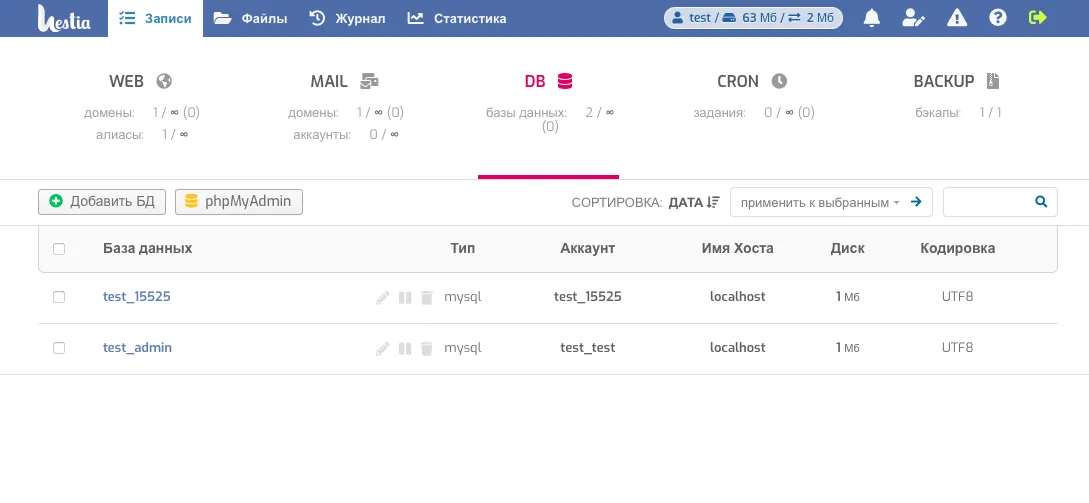Select the test_admin row checkbox
The width and height of the screenshot is (1089, 503).
click(59, 348)
